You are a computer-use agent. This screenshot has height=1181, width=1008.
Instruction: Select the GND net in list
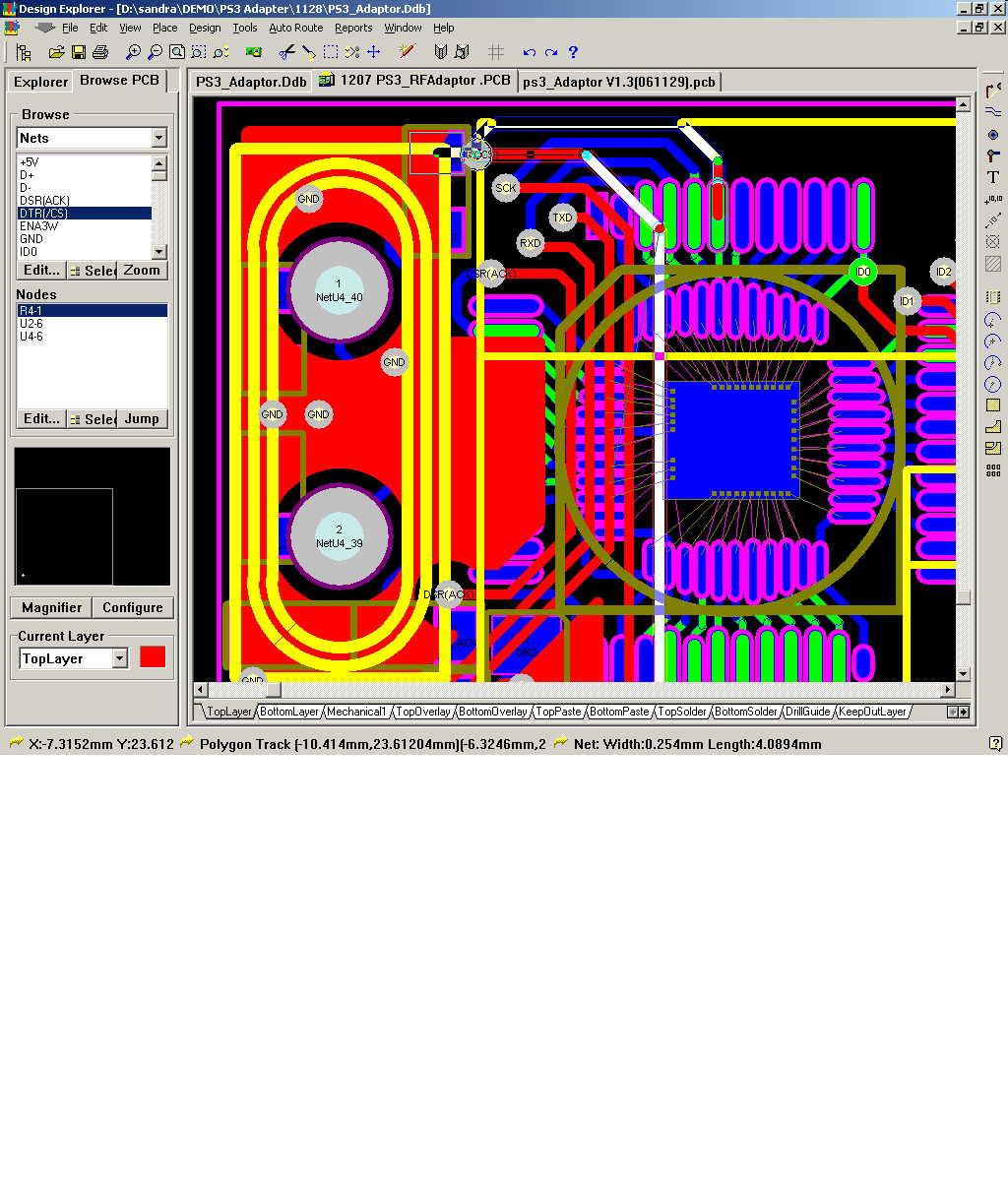pos(84,238)
